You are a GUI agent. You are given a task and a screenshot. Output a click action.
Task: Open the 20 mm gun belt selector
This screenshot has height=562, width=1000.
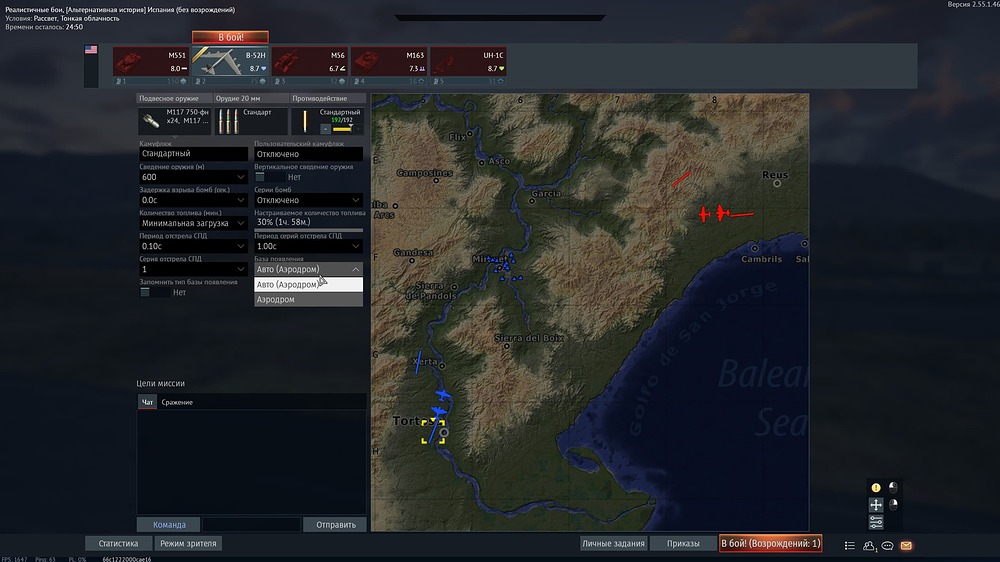250,121
